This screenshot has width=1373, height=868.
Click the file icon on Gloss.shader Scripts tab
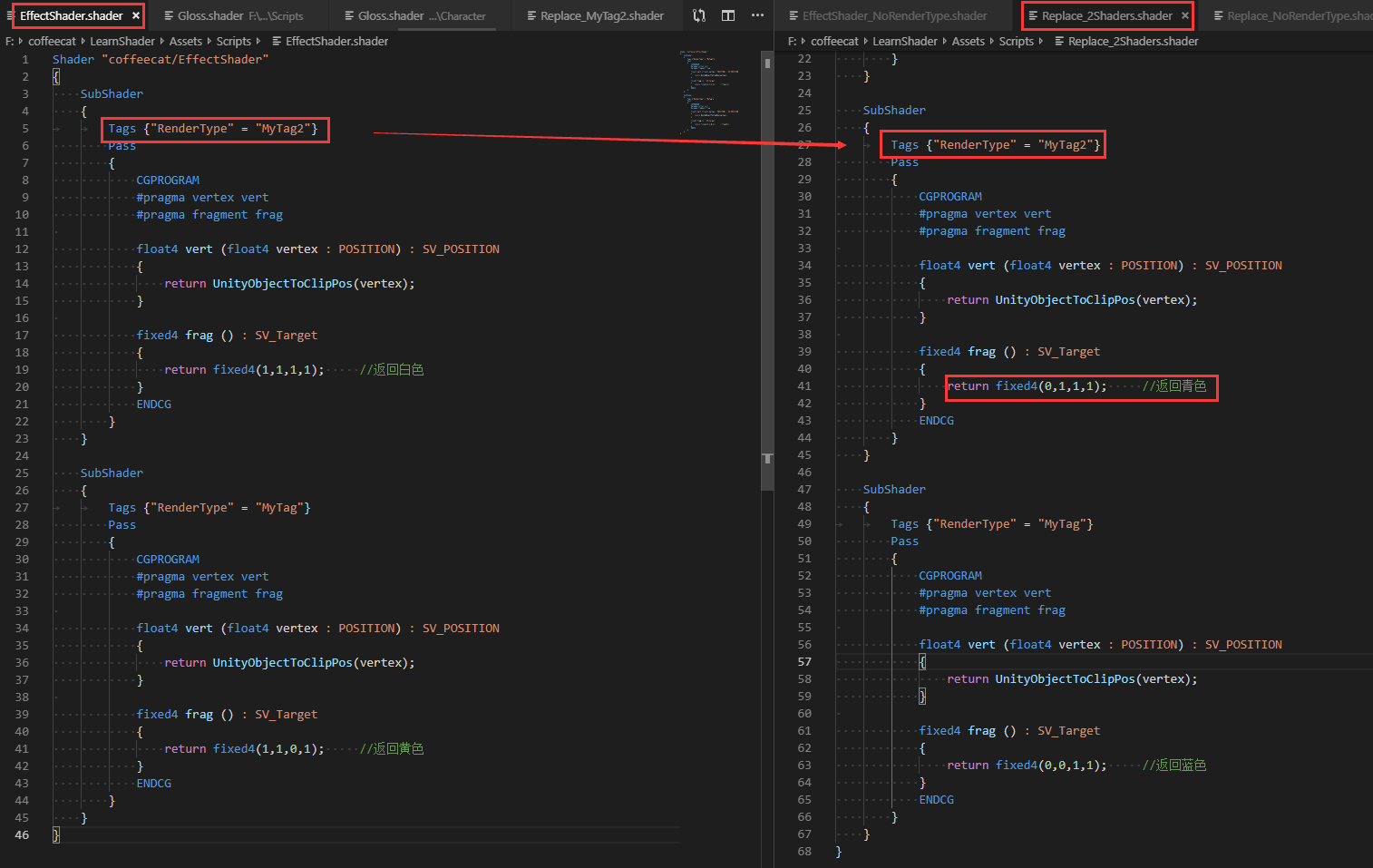coord(168,15)
